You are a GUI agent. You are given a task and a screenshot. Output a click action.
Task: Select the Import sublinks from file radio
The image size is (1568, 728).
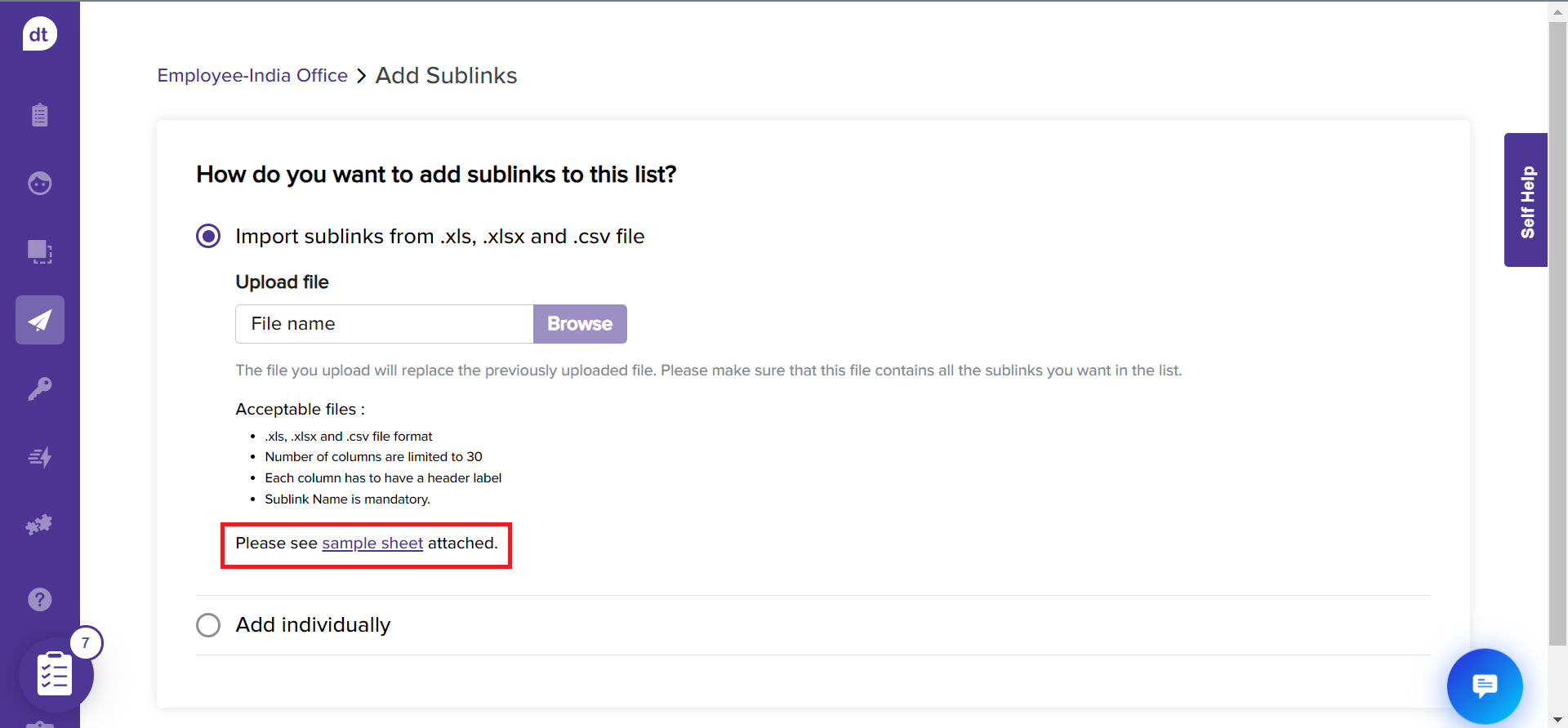[208, 237]
